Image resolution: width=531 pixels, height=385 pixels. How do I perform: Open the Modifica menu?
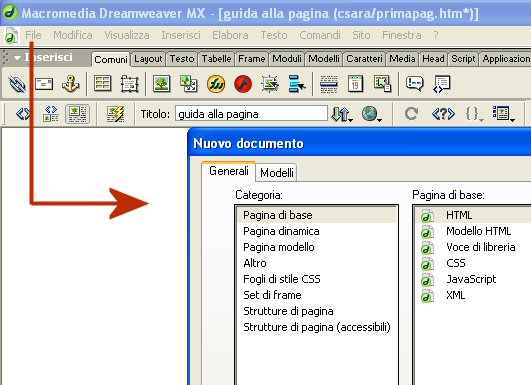click(73, 35)
